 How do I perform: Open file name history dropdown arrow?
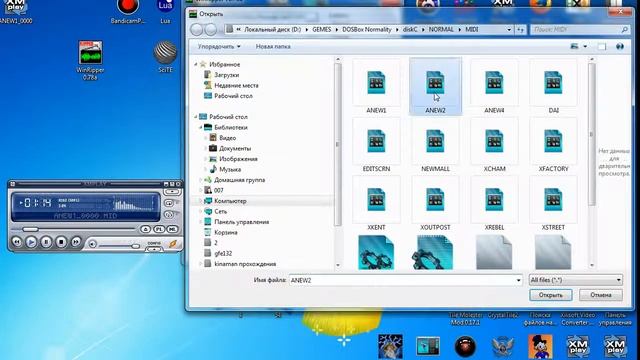point(518,280)
